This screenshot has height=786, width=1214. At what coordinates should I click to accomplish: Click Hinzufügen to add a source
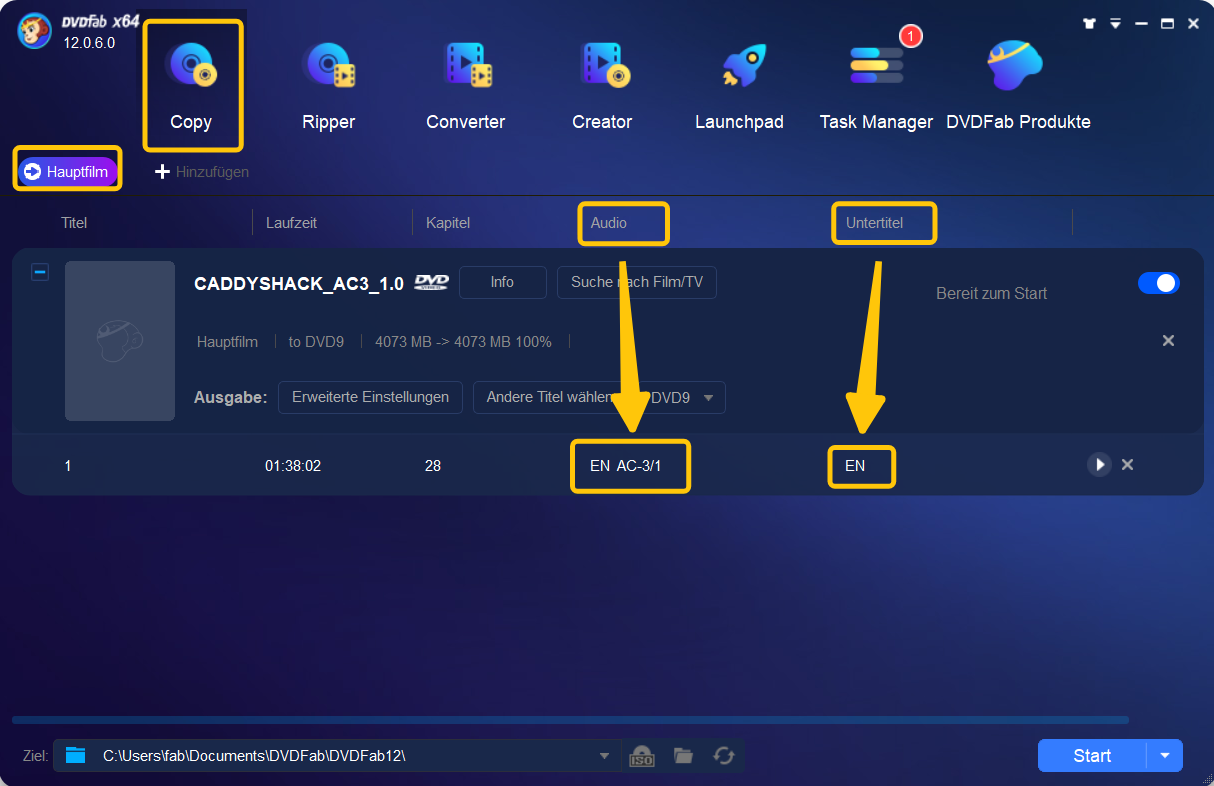[202, 172]
